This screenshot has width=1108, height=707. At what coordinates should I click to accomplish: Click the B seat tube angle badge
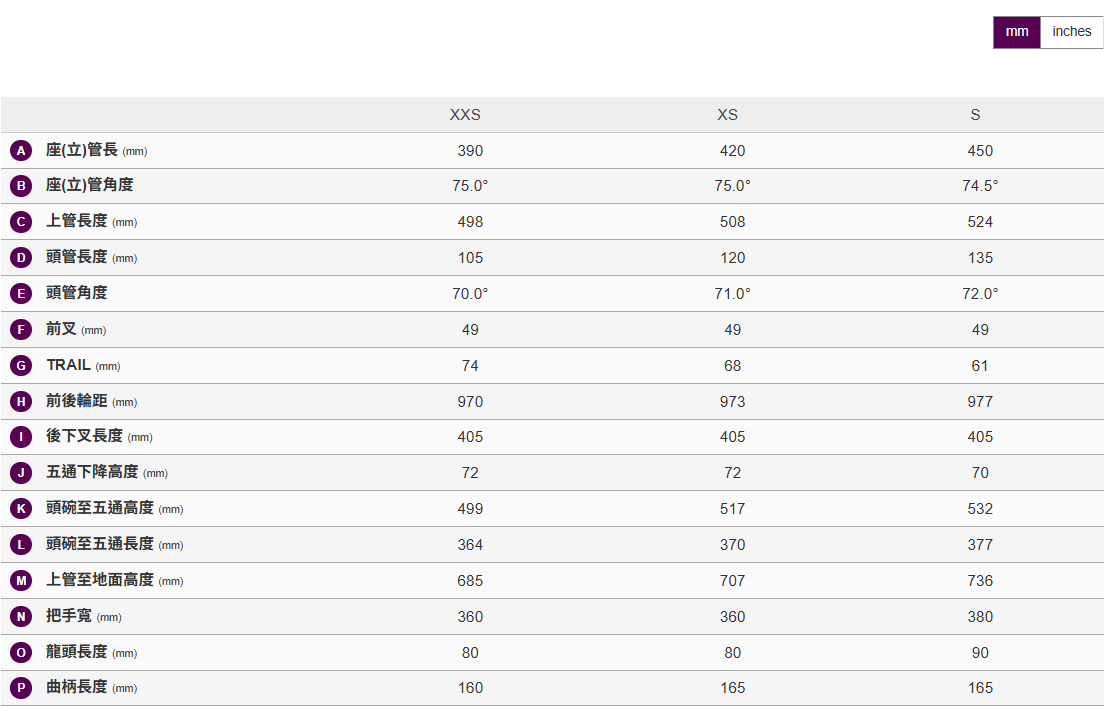click(x=21, y=186)
